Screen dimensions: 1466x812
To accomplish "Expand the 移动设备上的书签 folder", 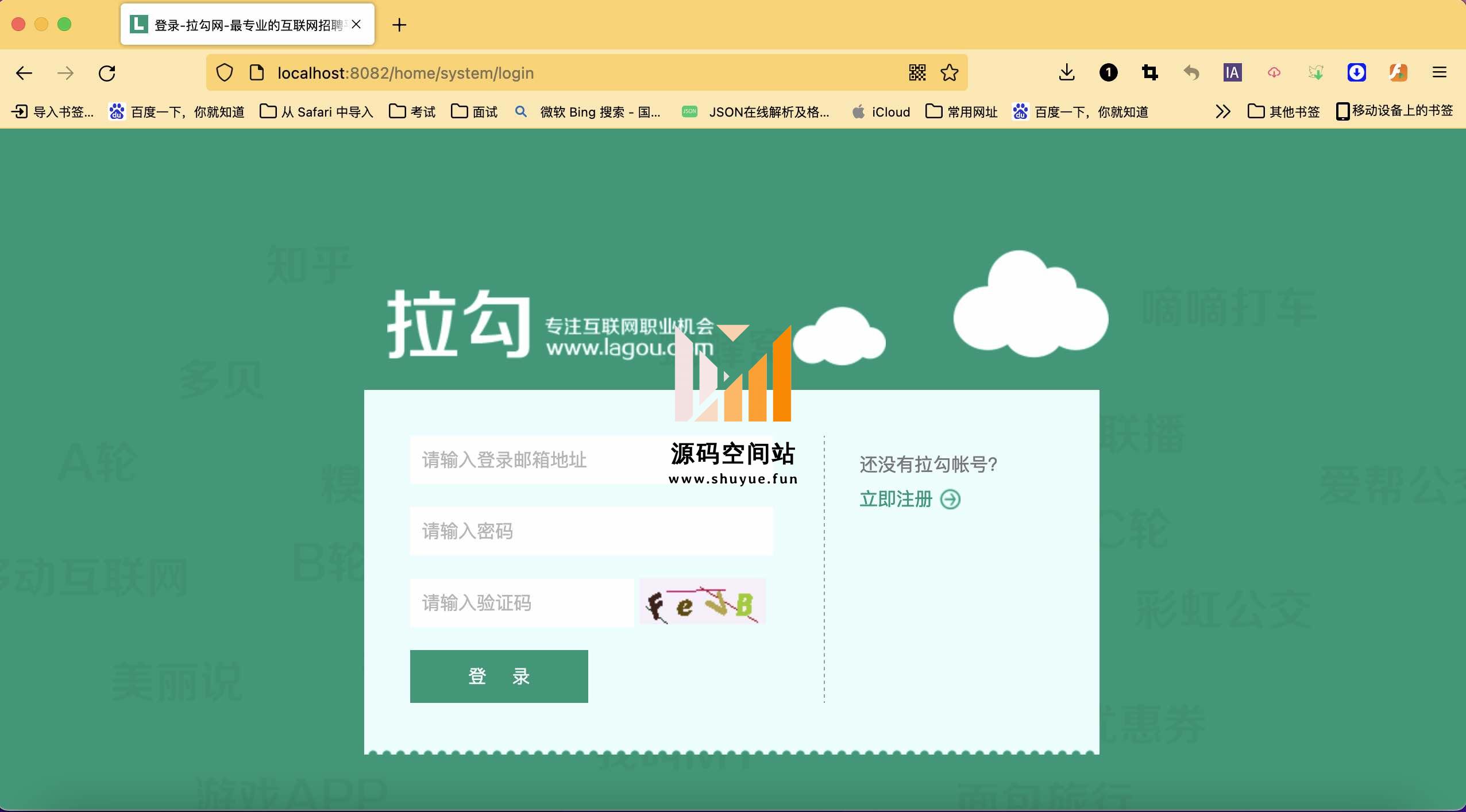I will [x=1395, y=111].
